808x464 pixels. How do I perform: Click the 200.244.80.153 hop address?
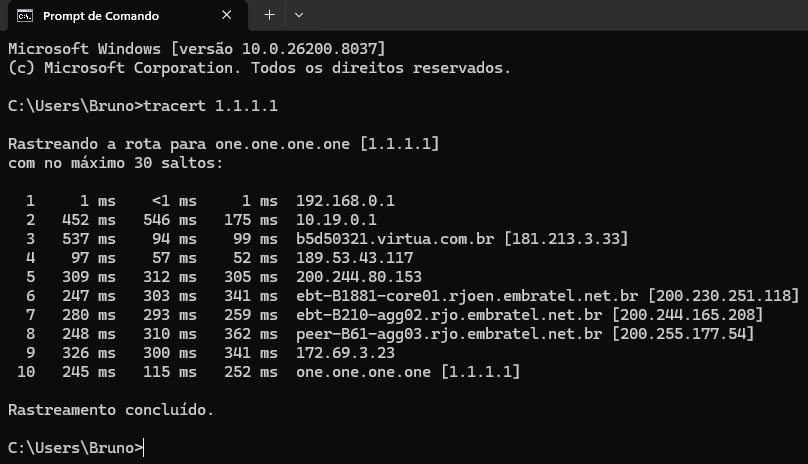point(359,276)
